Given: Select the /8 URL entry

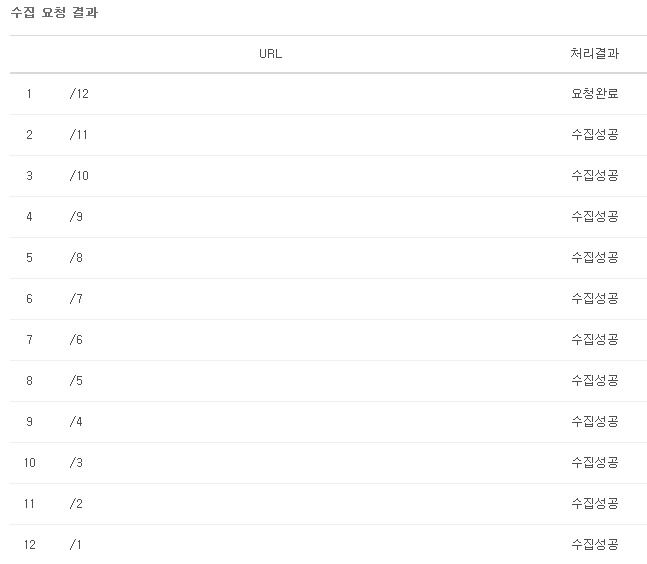Looking at the screenshot, I should pos(76,257).
